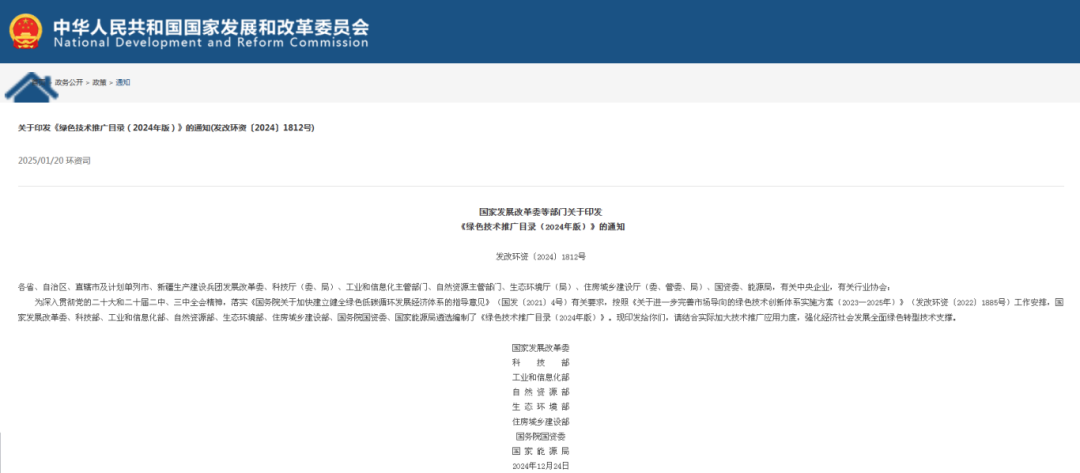
Task: Click the article headline about 绿色技术推广目录 with 1812号
Action: (166, 128)
